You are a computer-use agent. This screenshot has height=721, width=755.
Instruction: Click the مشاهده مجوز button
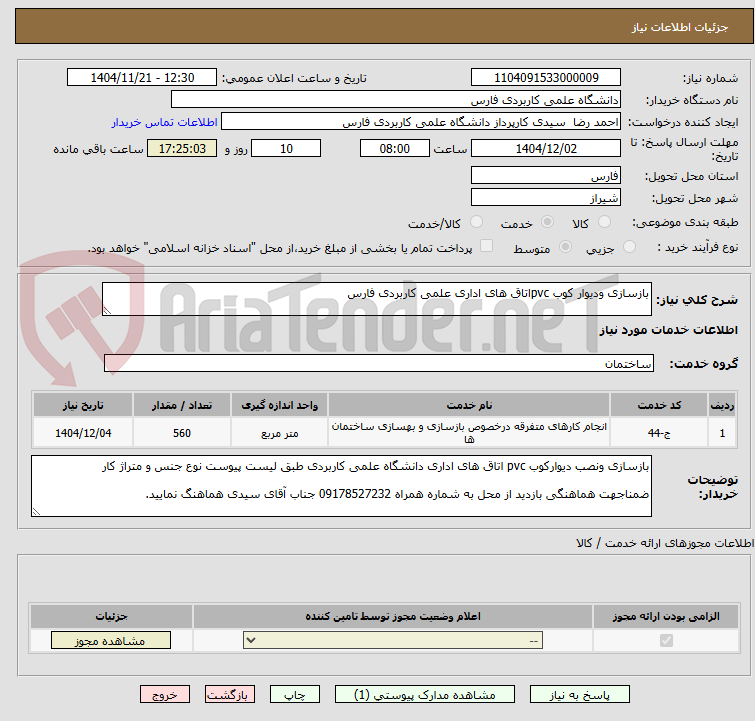(111, 641)
